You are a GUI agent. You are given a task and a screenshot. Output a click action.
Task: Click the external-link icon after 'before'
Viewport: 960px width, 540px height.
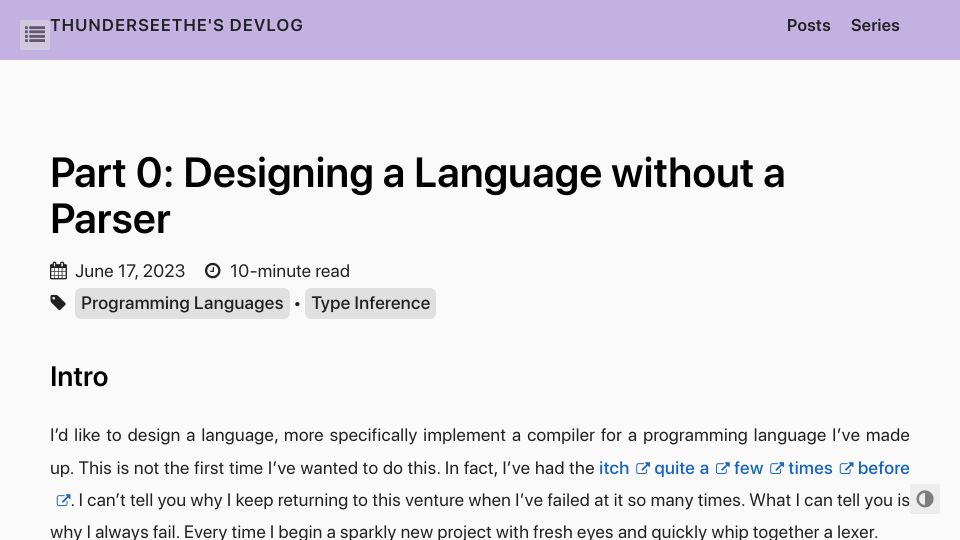pos(63,501)
